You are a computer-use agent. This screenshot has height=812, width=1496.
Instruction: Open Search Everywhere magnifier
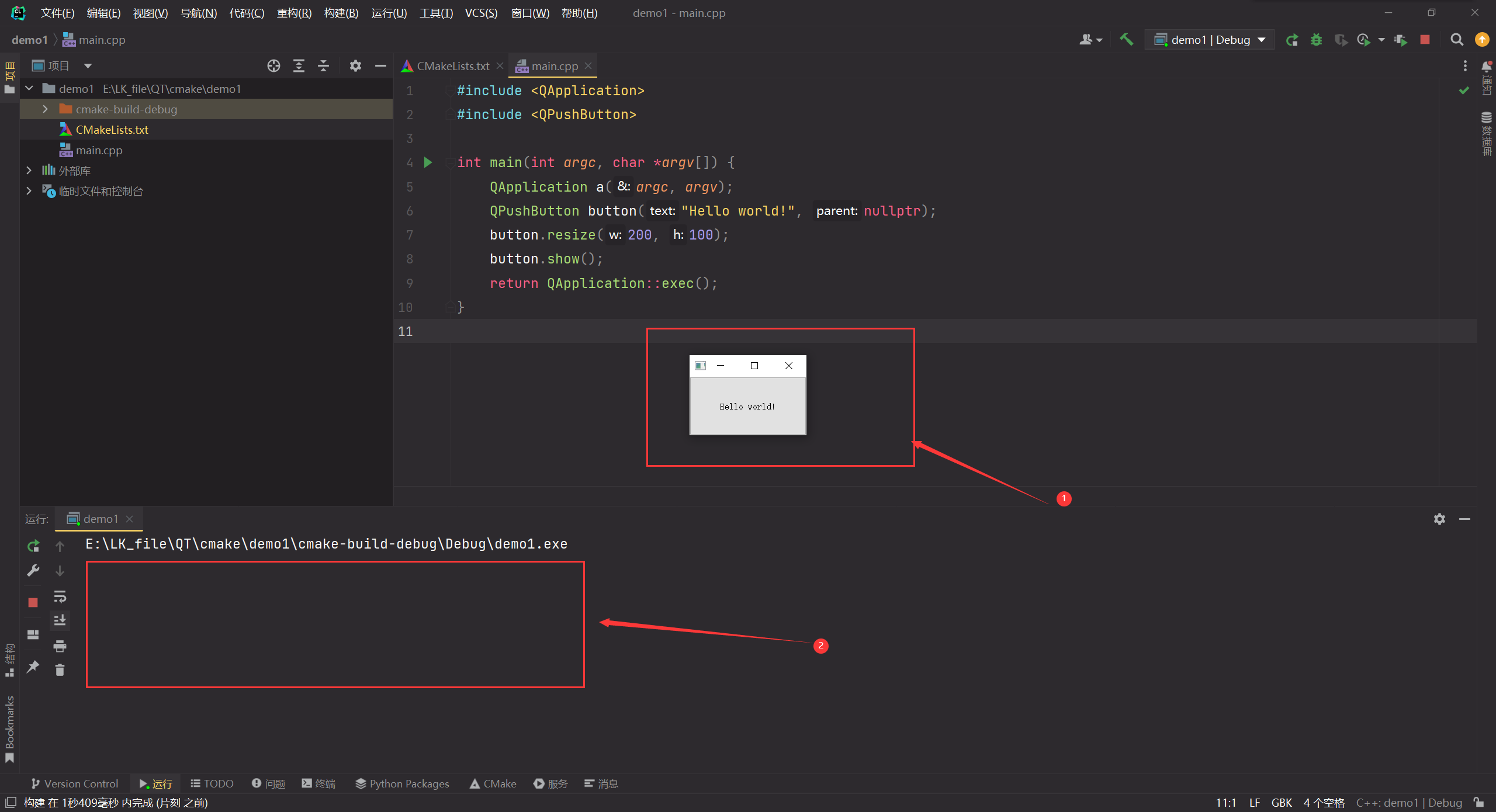pos(1457,40)
